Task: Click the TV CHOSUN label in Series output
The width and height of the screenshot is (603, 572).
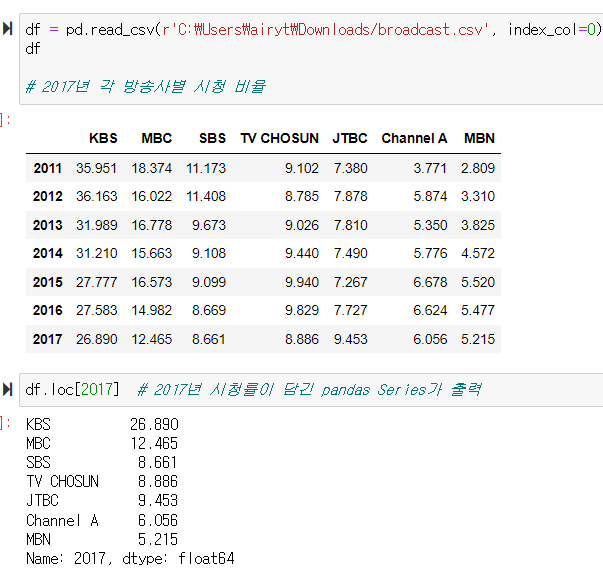Action: point(63,481)
